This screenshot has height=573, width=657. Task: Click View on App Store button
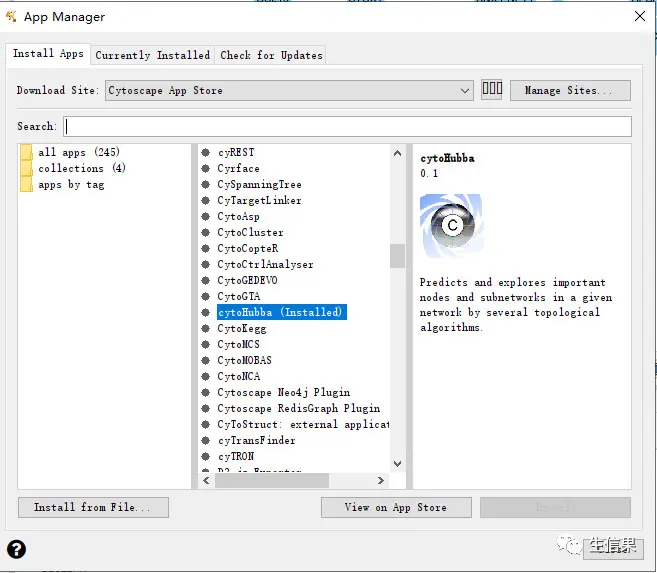[396, 507]
